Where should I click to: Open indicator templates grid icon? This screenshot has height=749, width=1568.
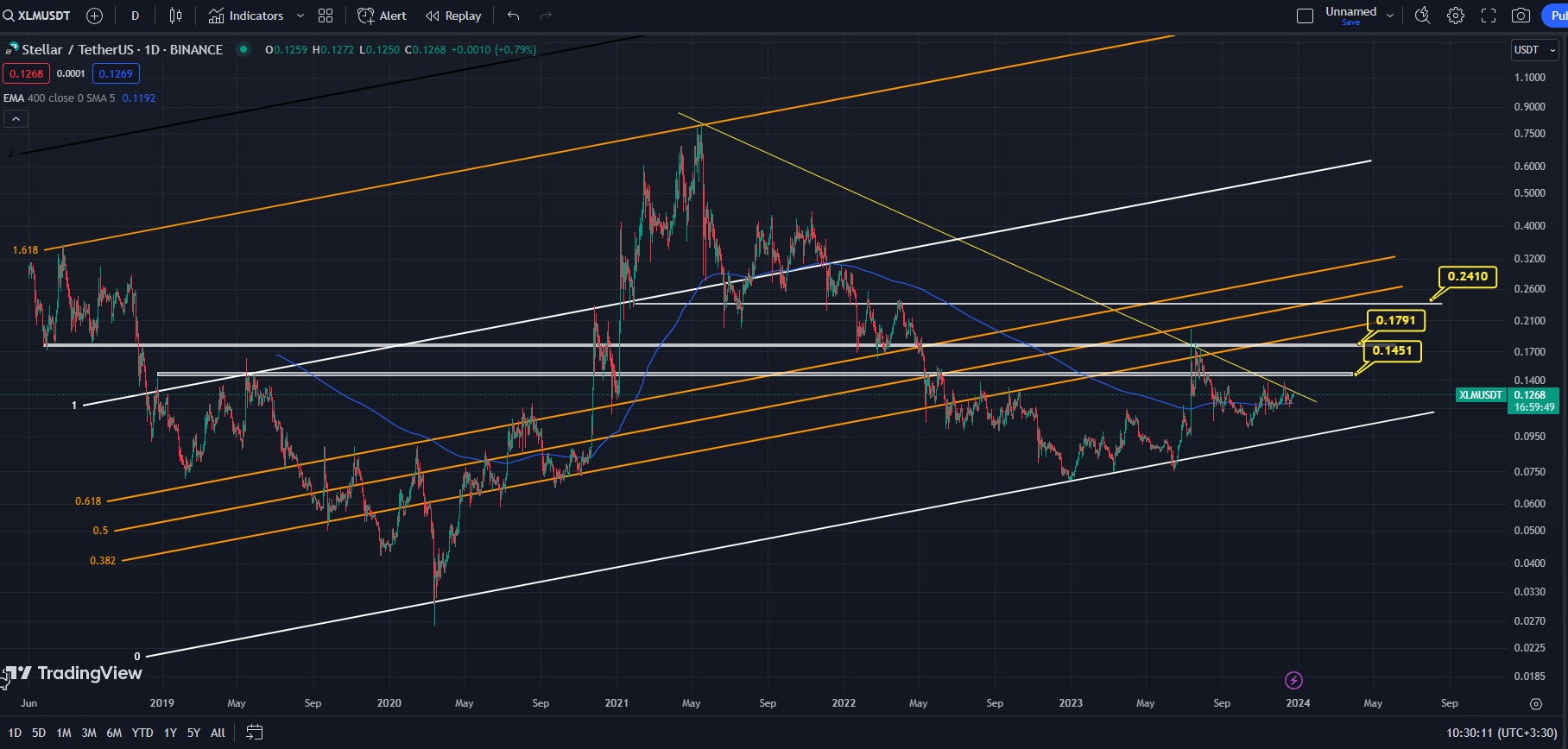tap(326, 16)
